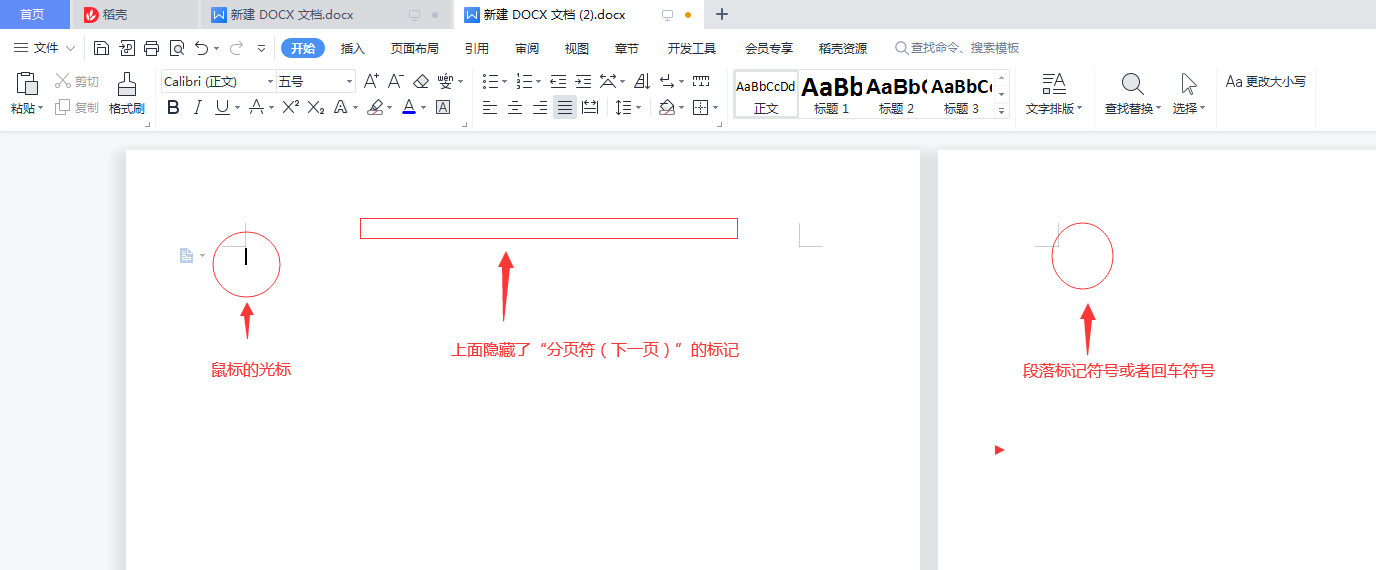The image size is (1376, 570).
Task: Switch to the 首页 tab
Action: pyautogui.click(x=33, y=14)
